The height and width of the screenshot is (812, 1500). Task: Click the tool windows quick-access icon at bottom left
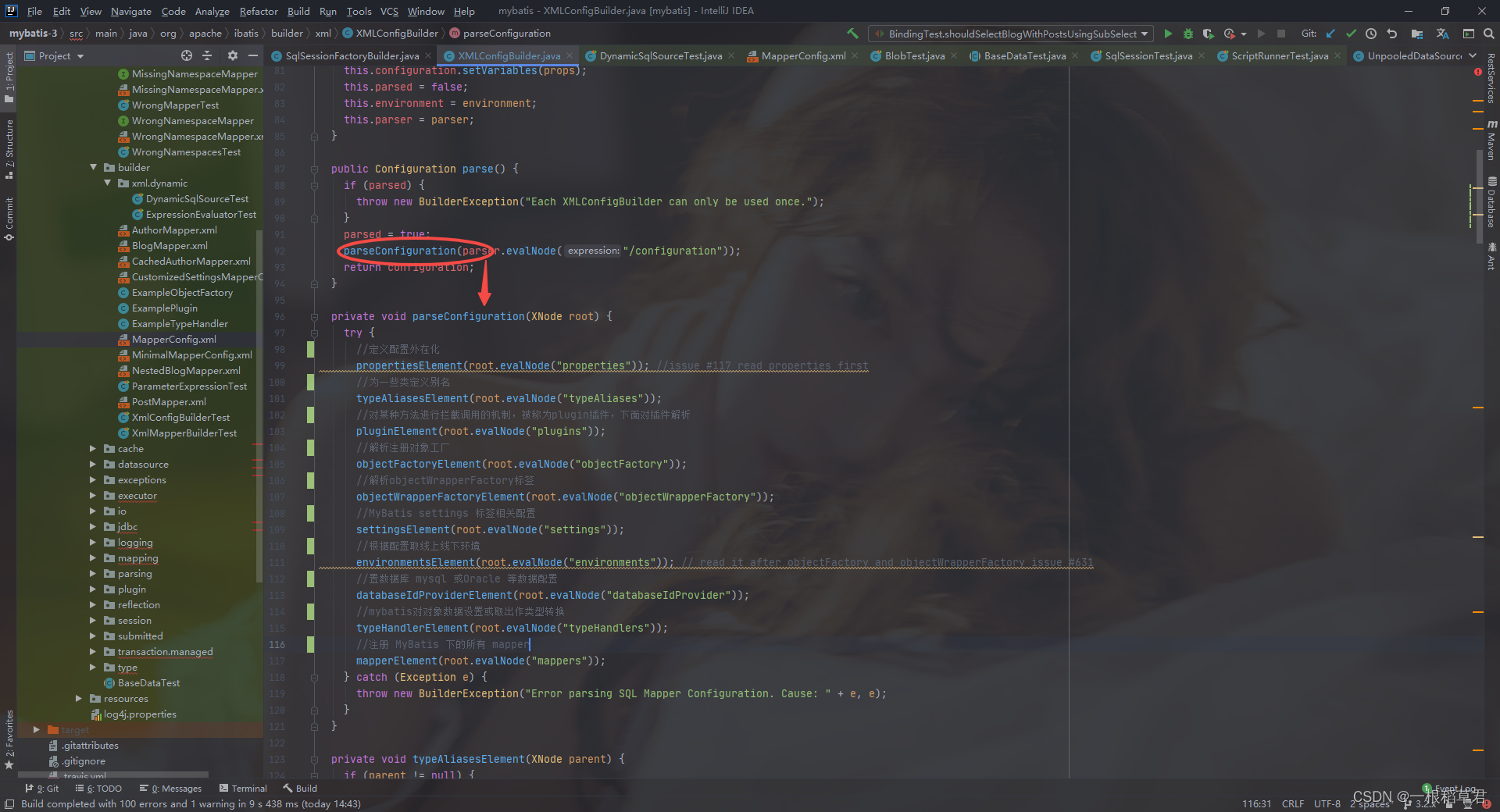pos(9,804)
